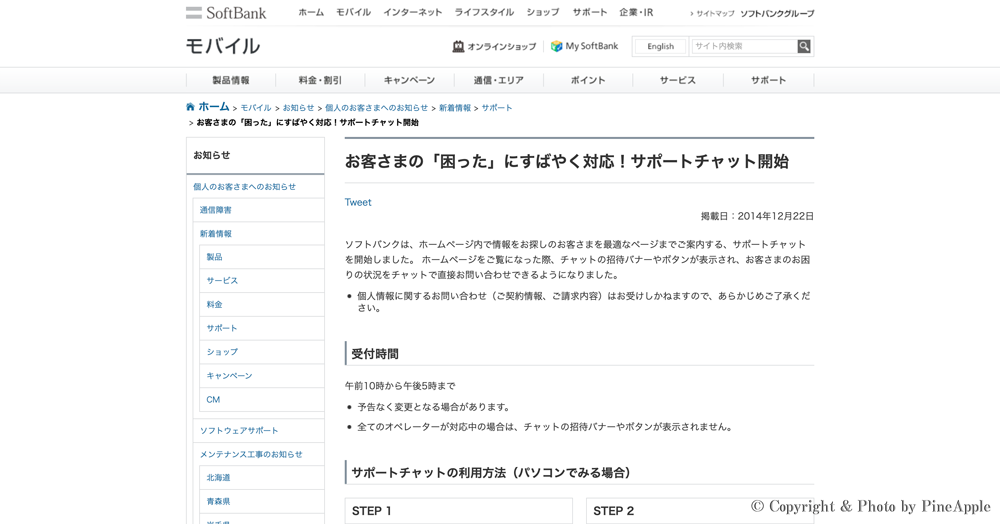This screenshot has width=1000, height=524.
Task: Click the STEP 2 box
Action: coord(700,511)
